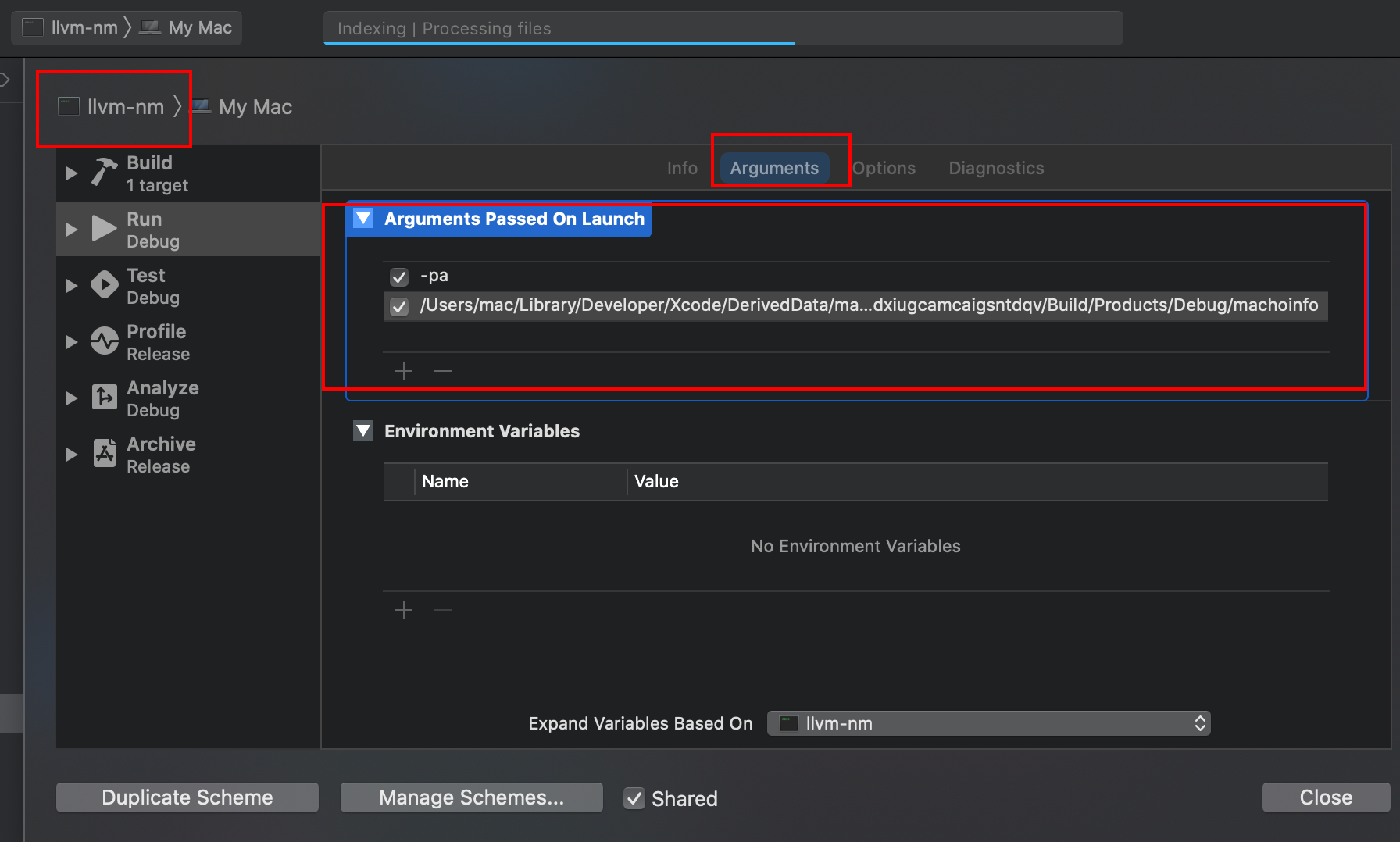Open Expand Variables Based On dropdown

pyautogui.click(x=989, y=723)
